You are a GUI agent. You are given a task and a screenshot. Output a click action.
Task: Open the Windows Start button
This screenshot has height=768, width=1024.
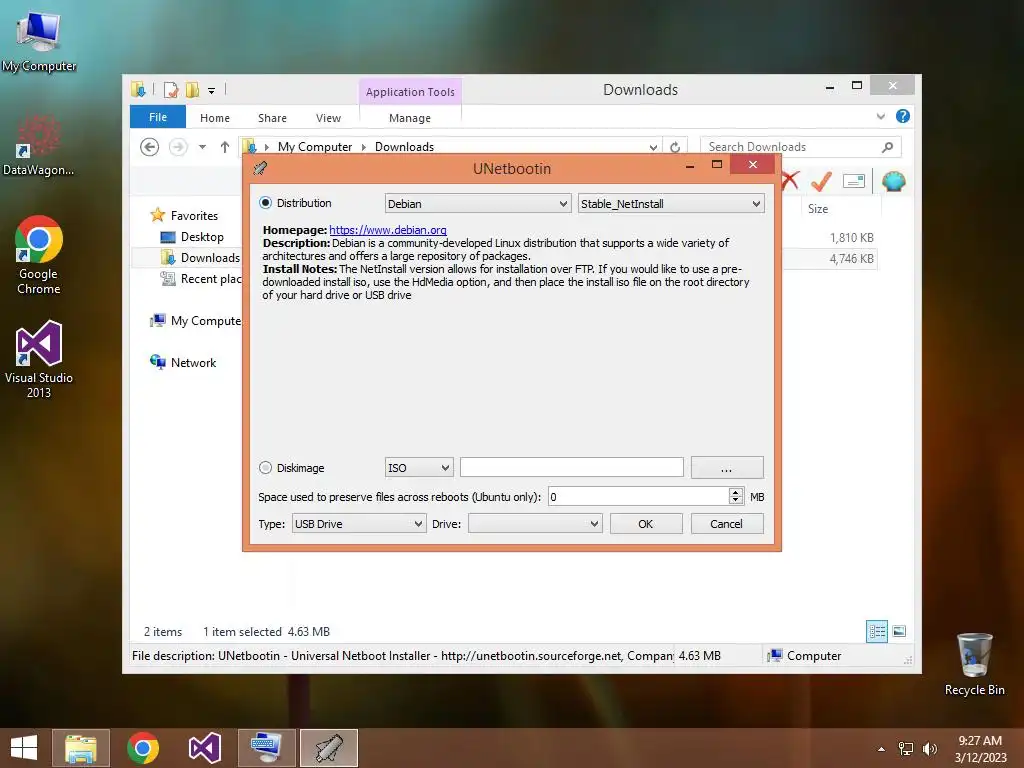click(24, 748)
